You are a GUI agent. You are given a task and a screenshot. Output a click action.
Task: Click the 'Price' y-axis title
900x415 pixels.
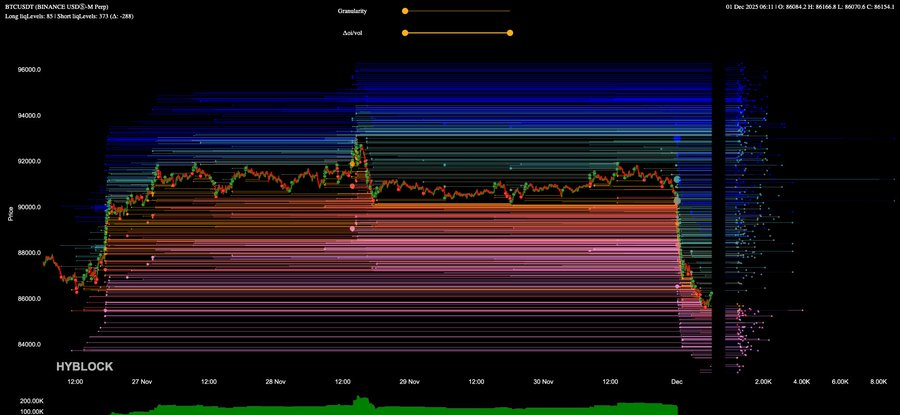(11, 215)
